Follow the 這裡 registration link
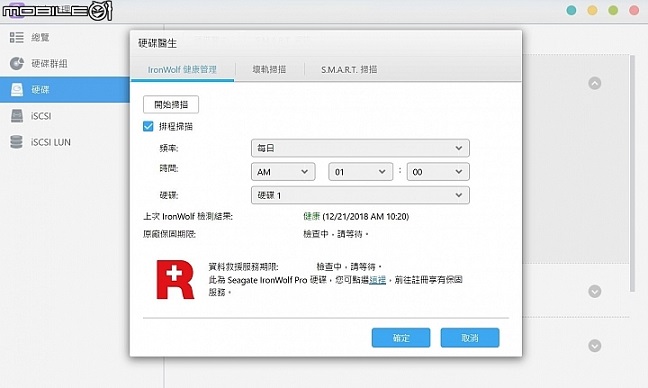Viewport: 648px width, 388px height. click(377, 280)
